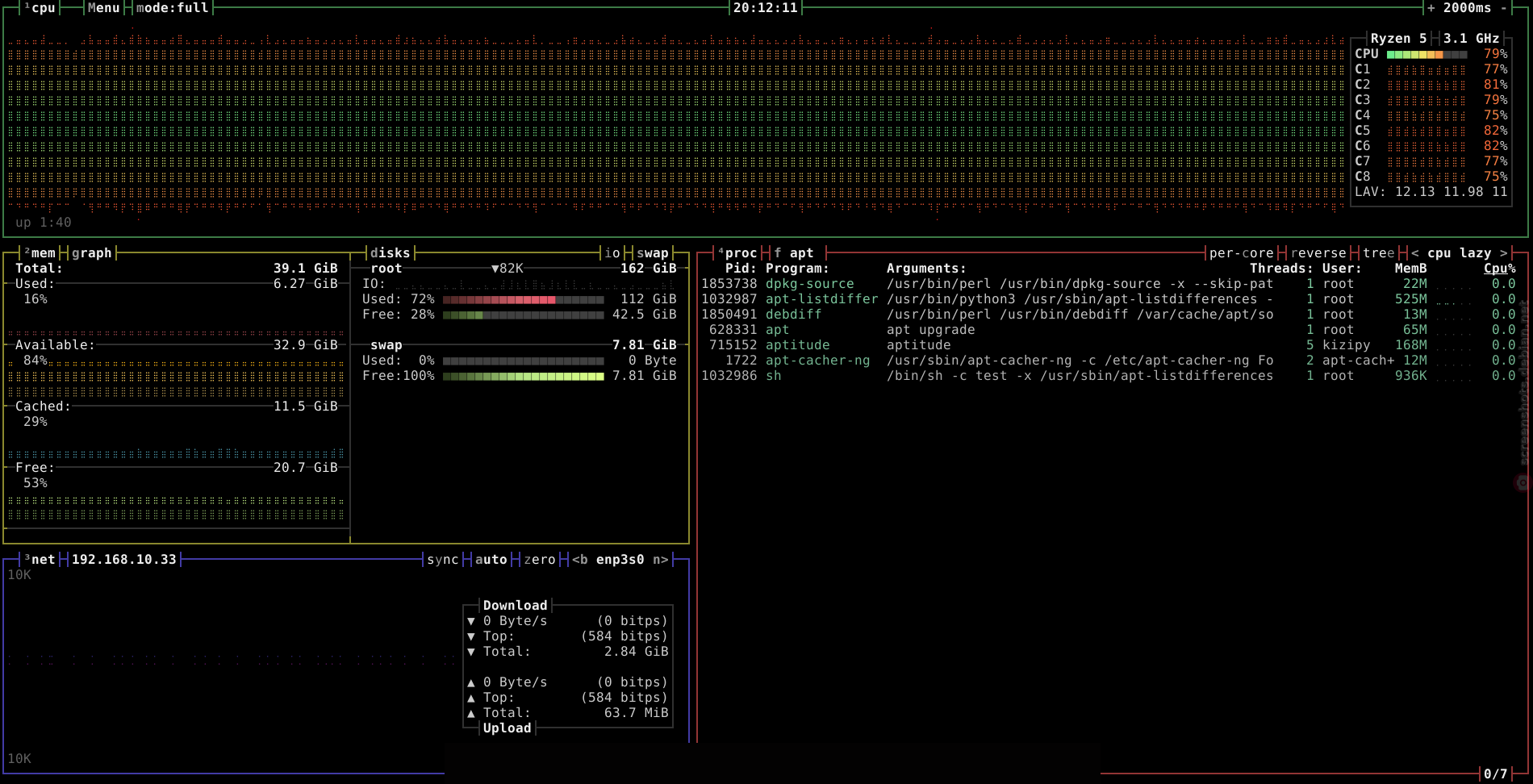Toggle the proc box header
This screenshot has width=1533, height=784.
click(x=737, y=253)
